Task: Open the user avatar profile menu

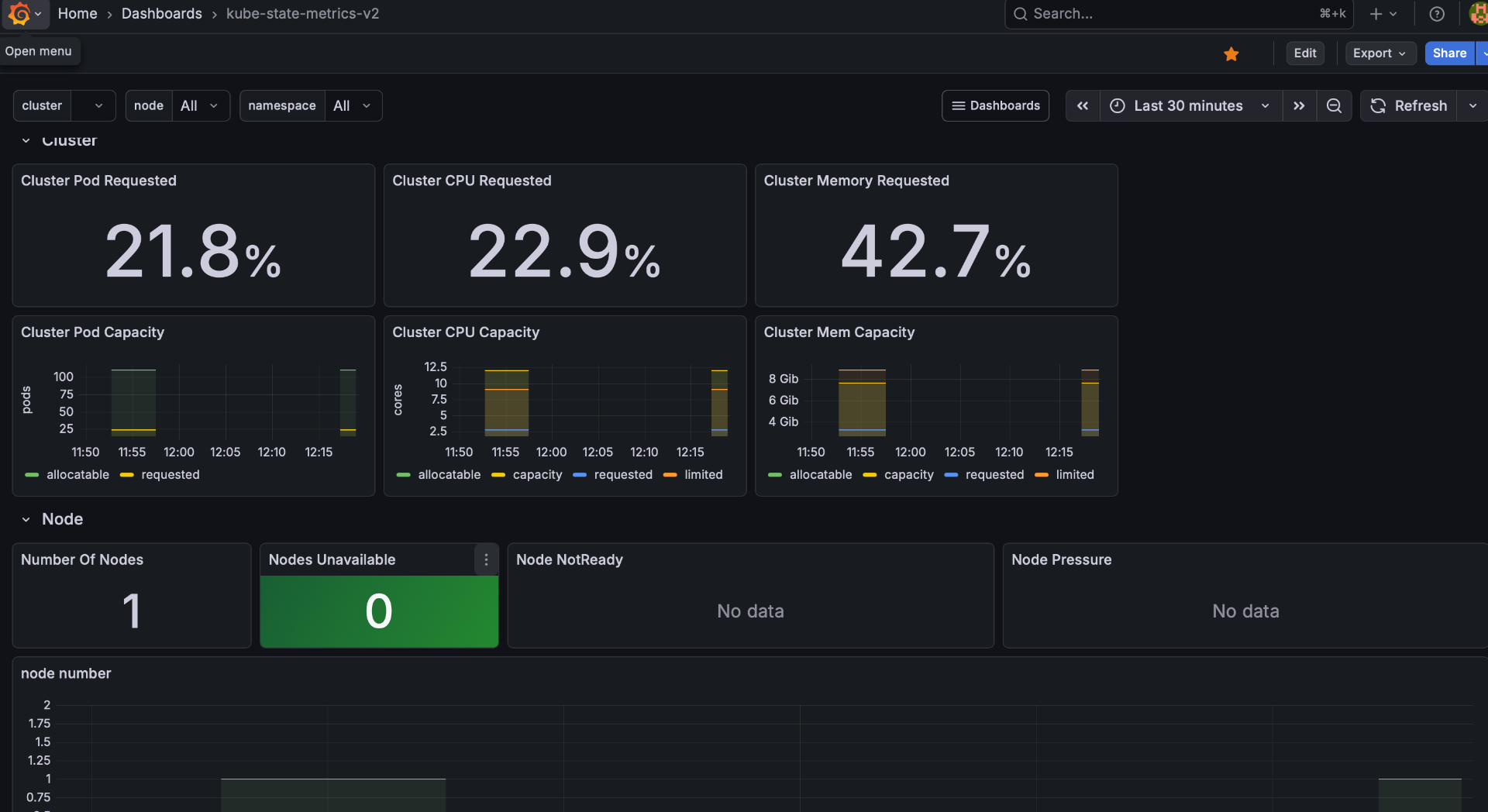Action: click(1479, 14)
